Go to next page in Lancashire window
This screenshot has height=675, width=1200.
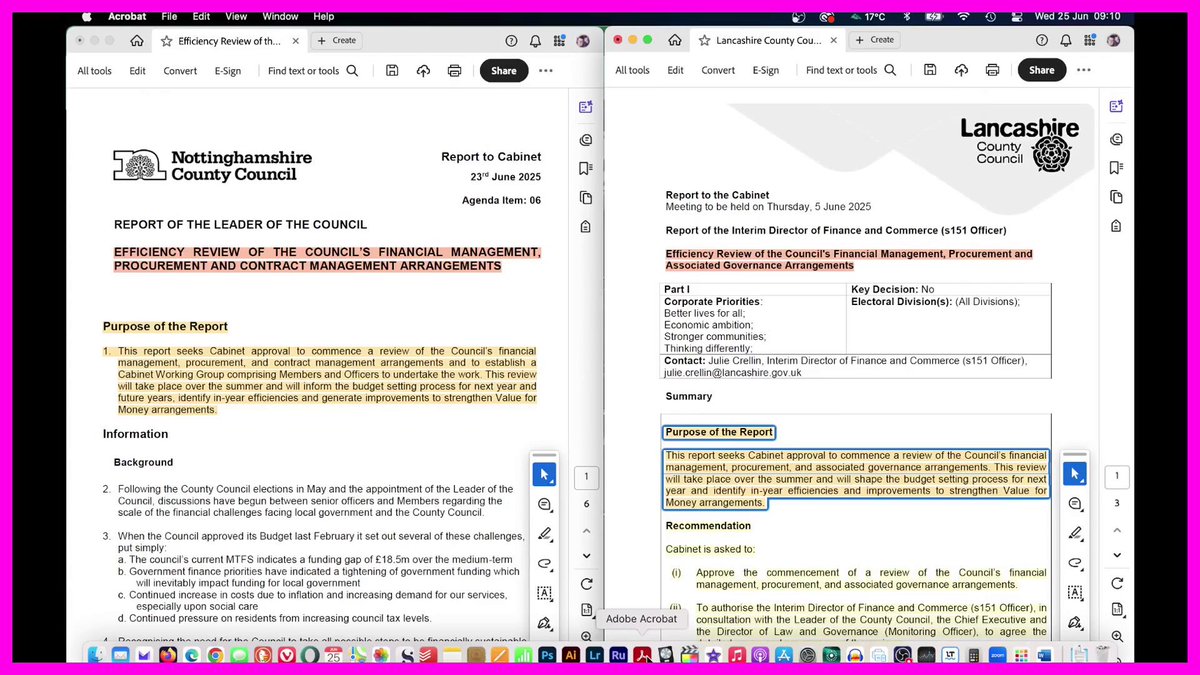point(1116,555)
